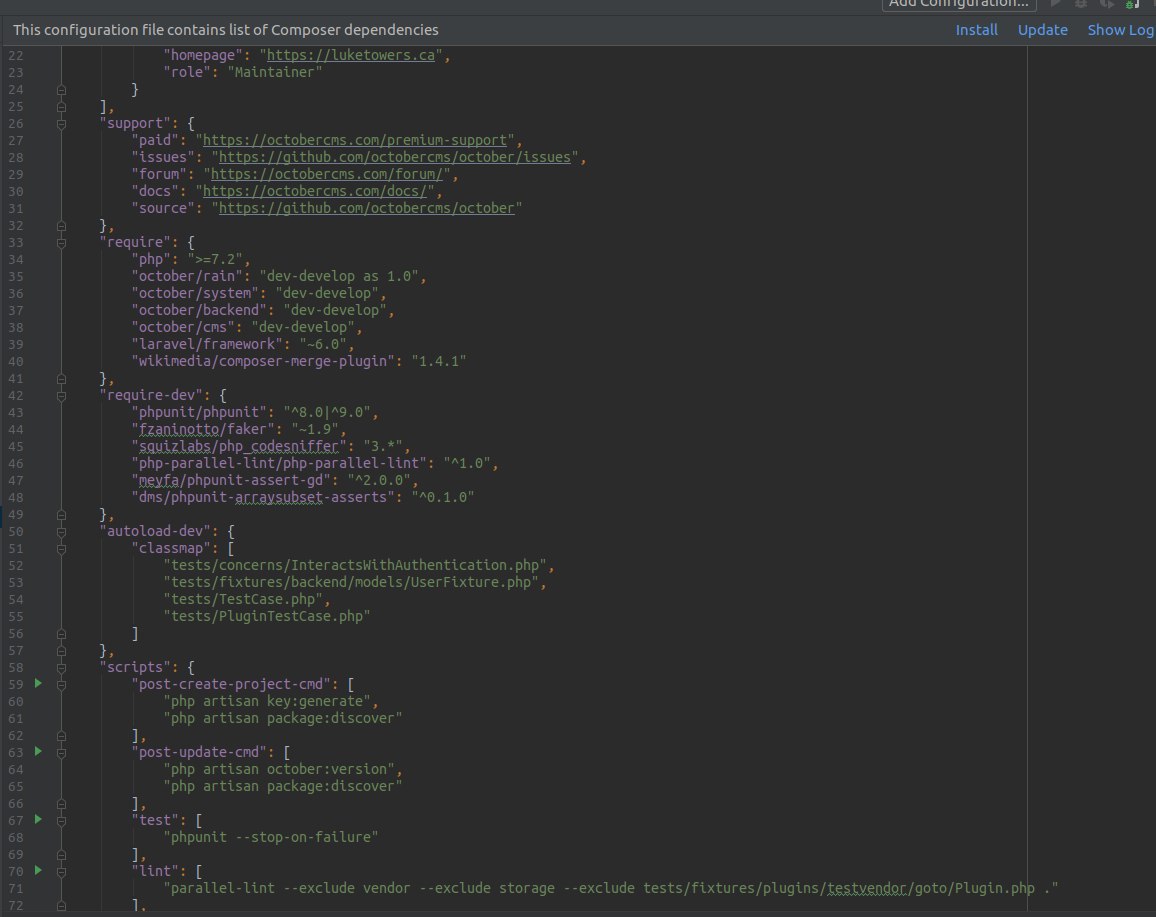
Task: Click the fold end marker on line 41
Action: 61,379
